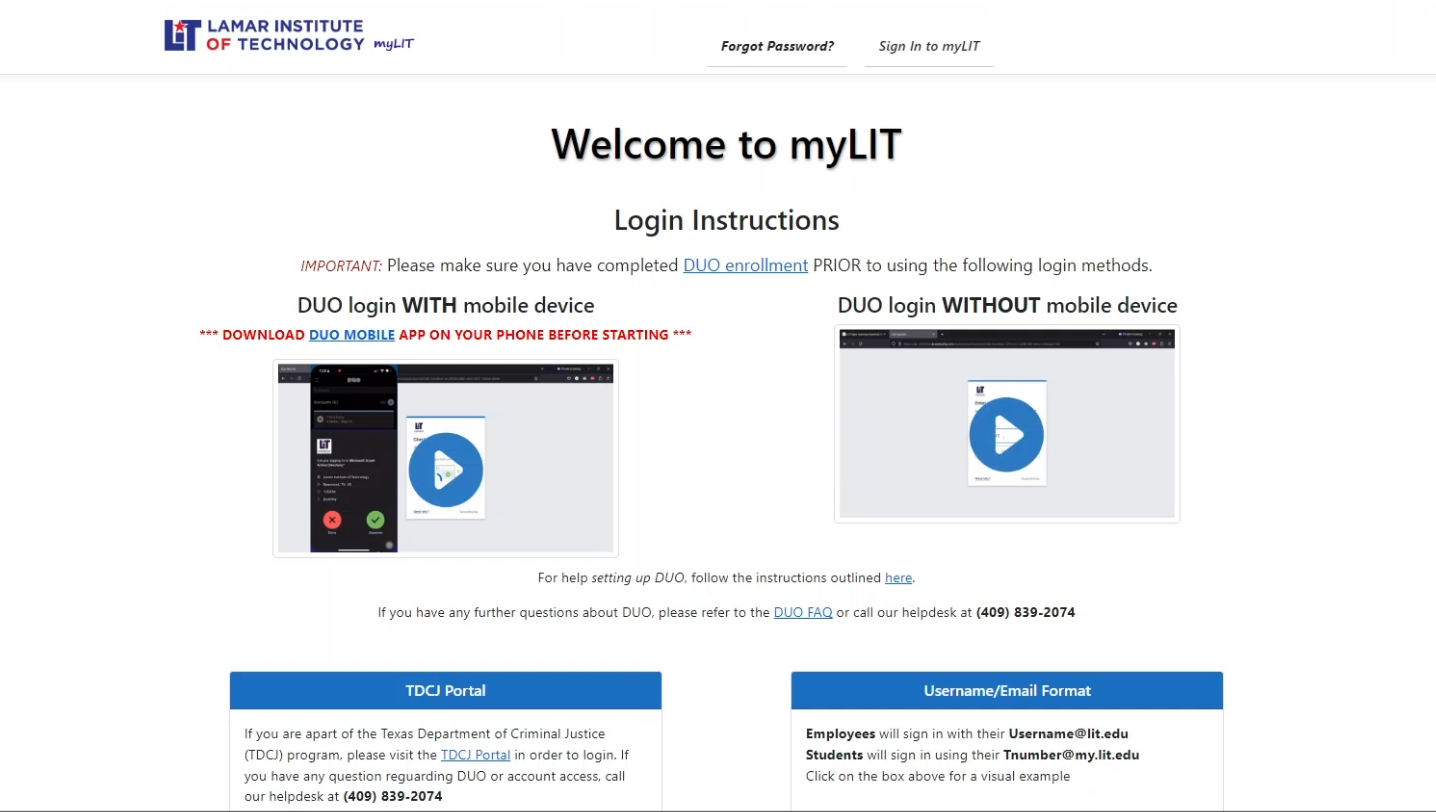
Task: Play the DUO login WITHOUT mobile device video
Action: pyautogui.click(x=1006, y=435)
